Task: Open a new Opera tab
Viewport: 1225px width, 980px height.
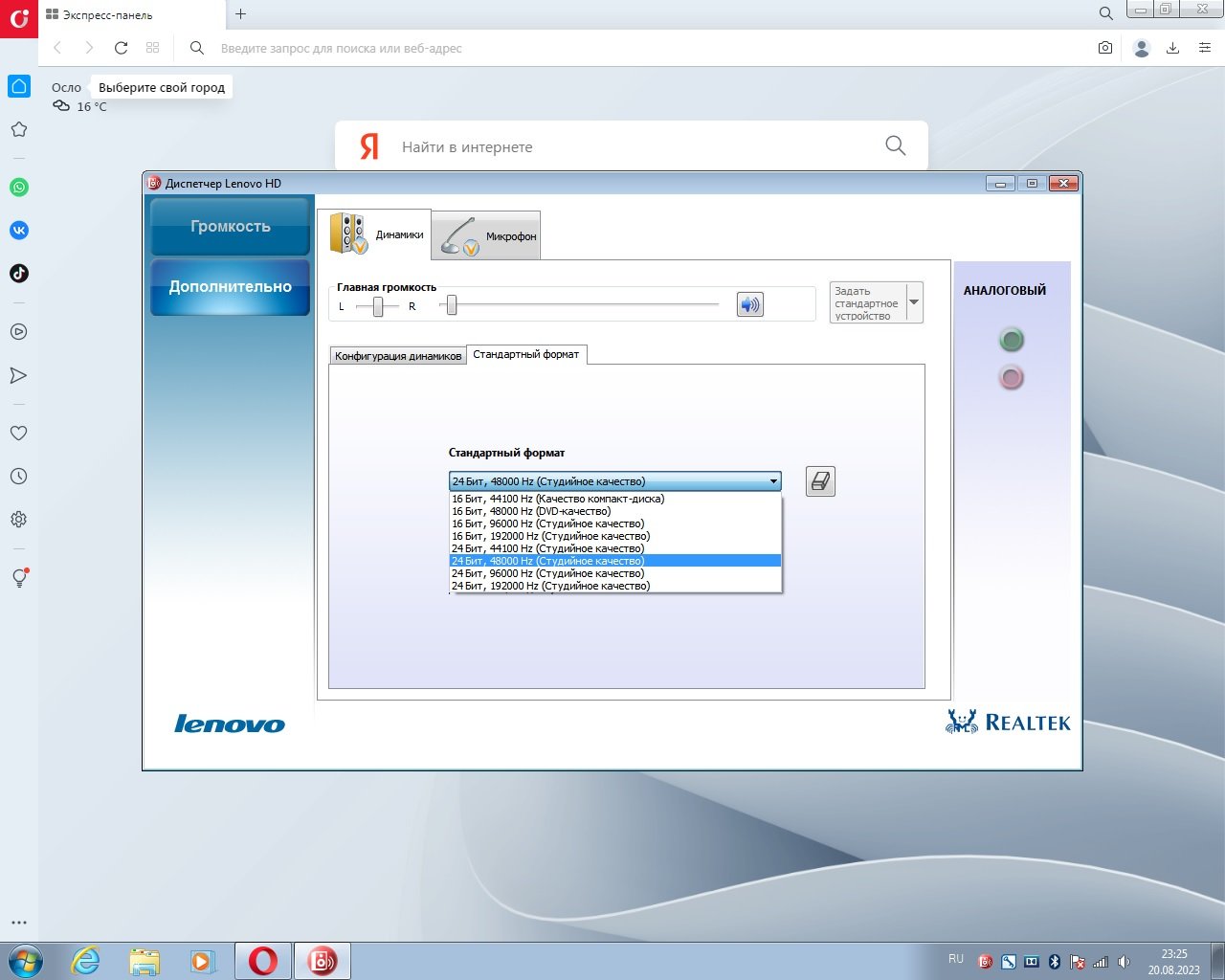Action: (x=241, y=13)
